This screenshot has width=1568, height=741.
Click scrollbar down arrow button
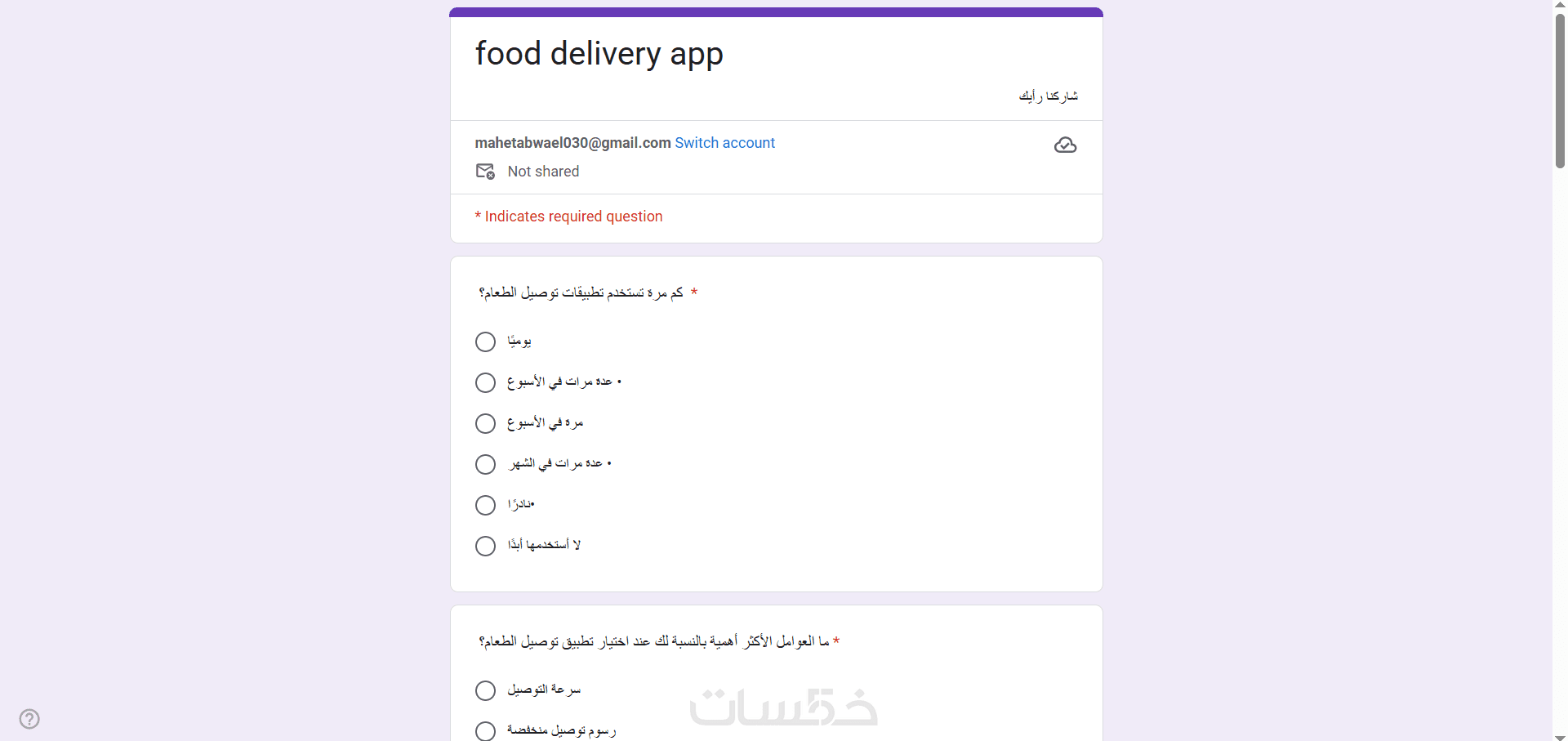1560,735
